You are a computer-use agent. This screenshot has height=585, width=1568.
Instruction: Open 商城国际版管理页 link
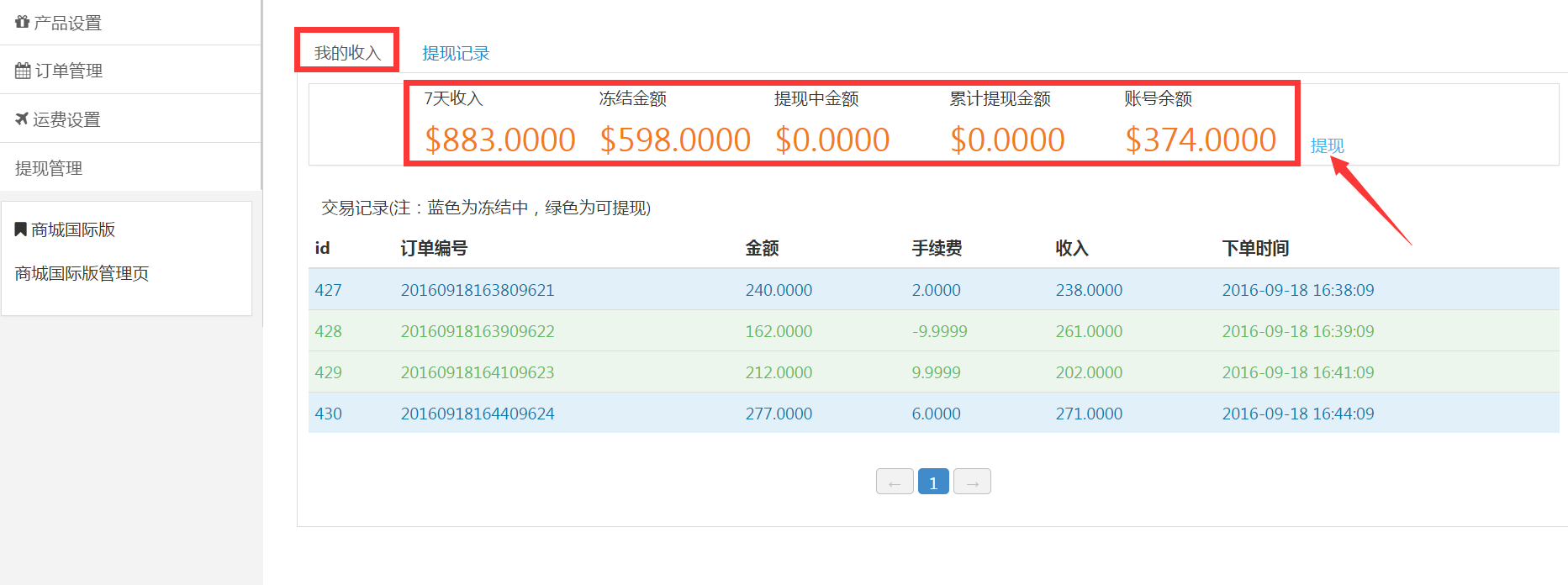82,273
